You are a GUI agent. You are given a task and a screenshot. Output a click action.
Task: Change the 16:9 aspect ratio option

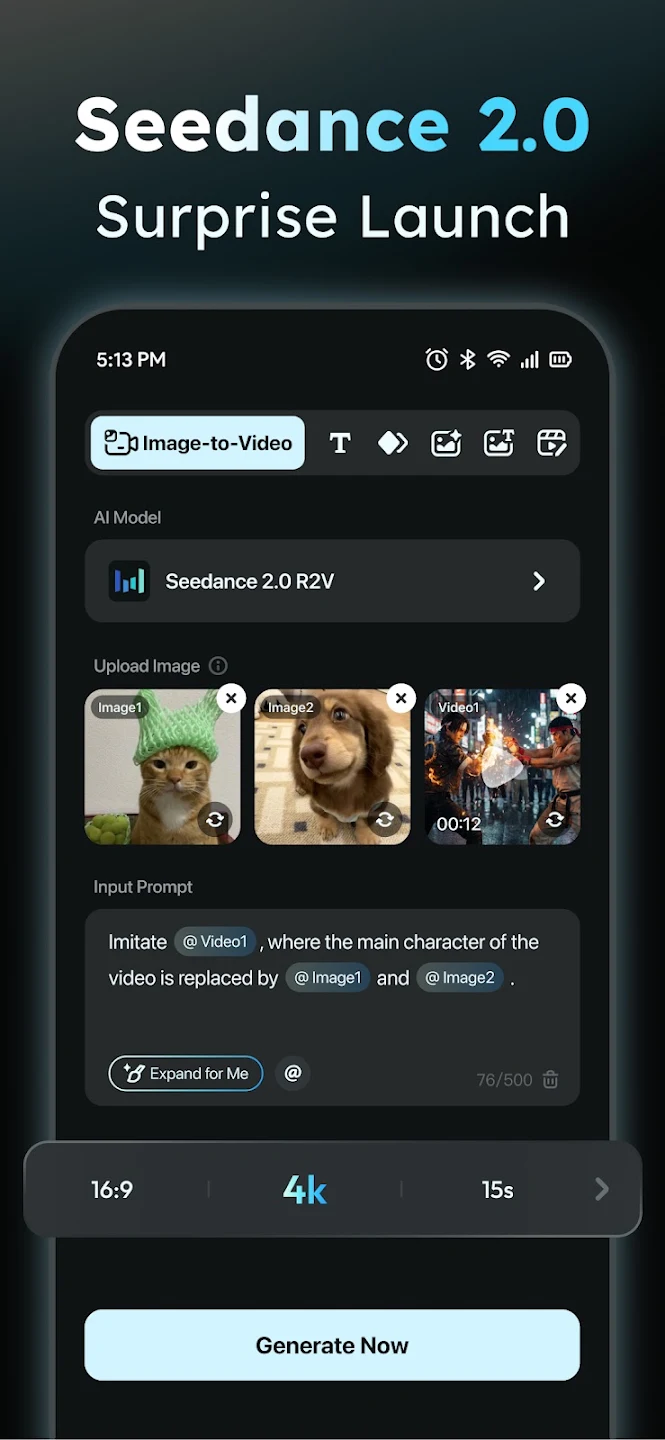(x=112, y=1190)
